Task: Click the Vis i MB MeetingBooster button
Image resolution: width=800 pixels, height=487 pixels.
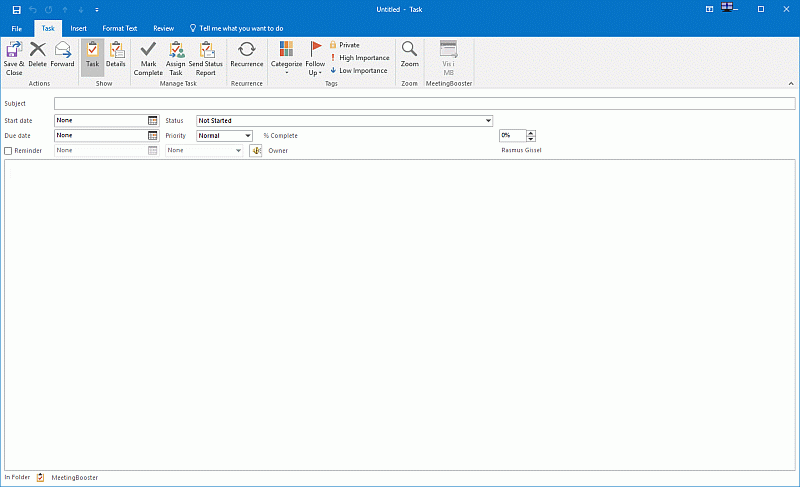Action: coord(448,59)
